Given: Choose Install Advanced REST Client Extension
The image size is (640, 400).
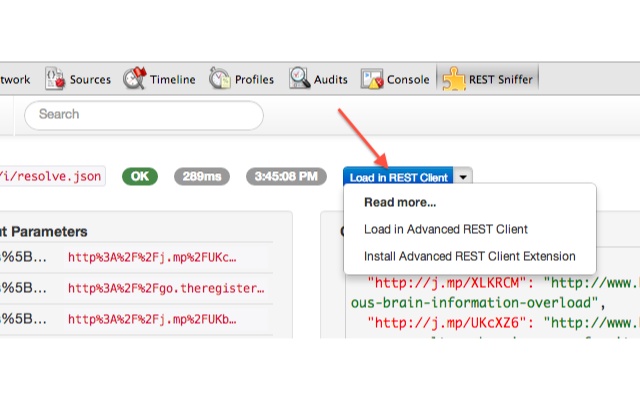Looking at the screenshot, I should [470, 256].
